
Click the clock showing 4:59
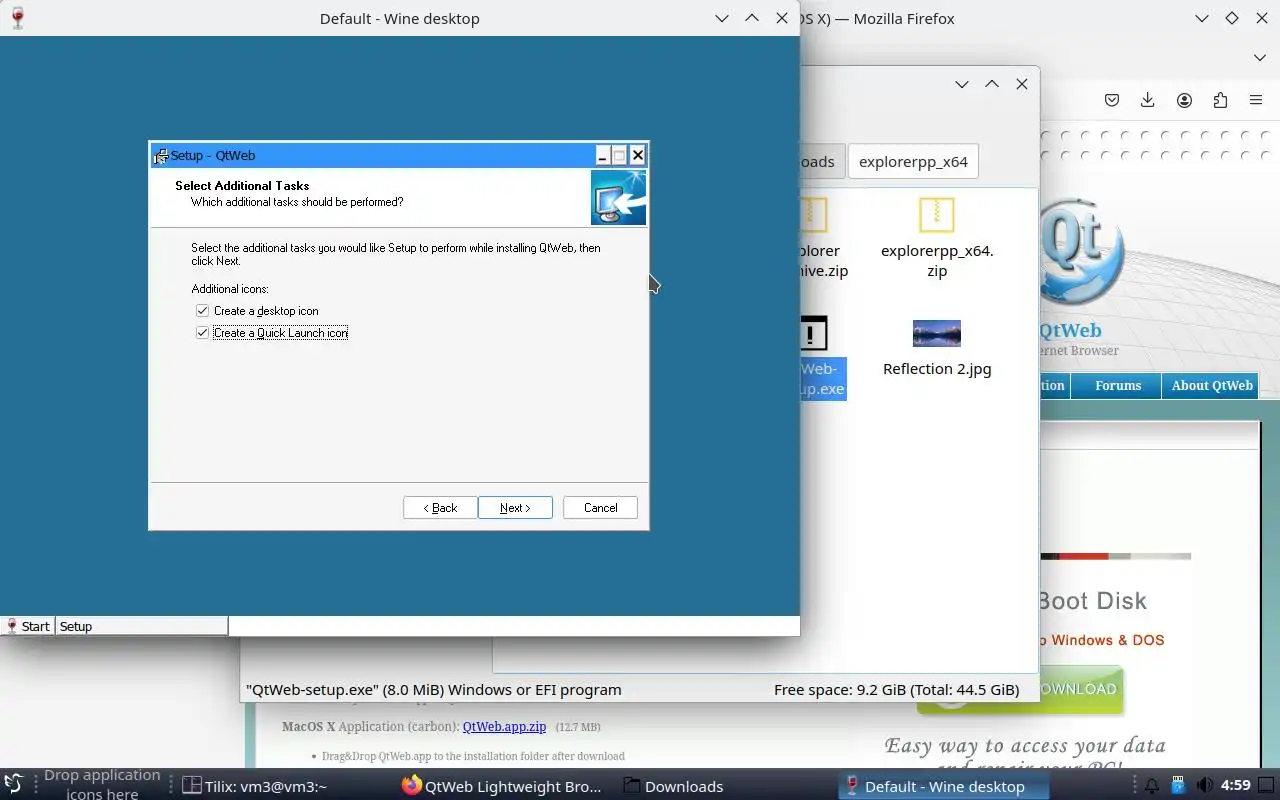pos(1236,786)
